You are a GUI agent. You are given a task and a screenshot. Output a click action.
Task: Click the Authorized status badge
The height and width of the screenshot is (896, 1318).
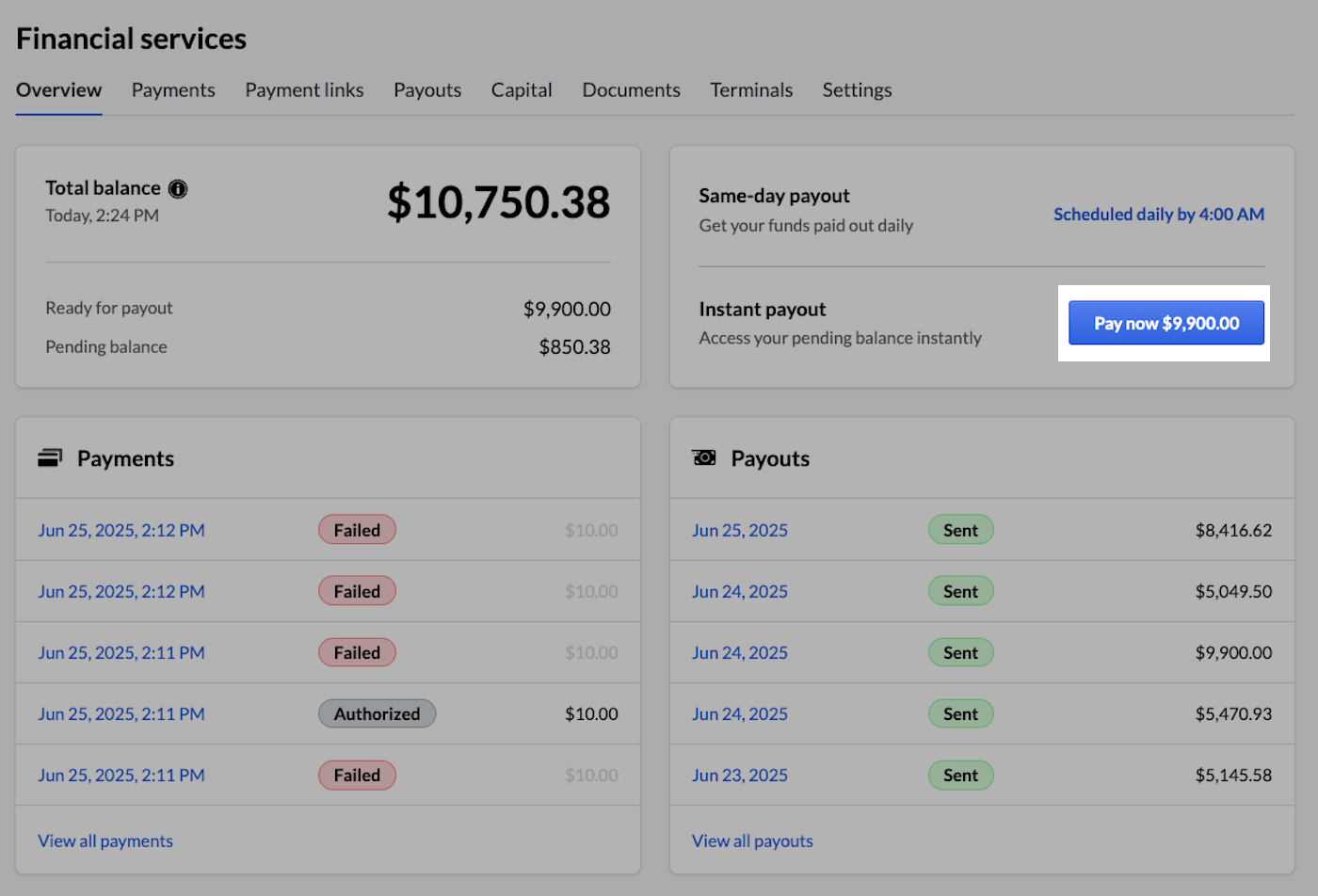(x=377, y=713)
